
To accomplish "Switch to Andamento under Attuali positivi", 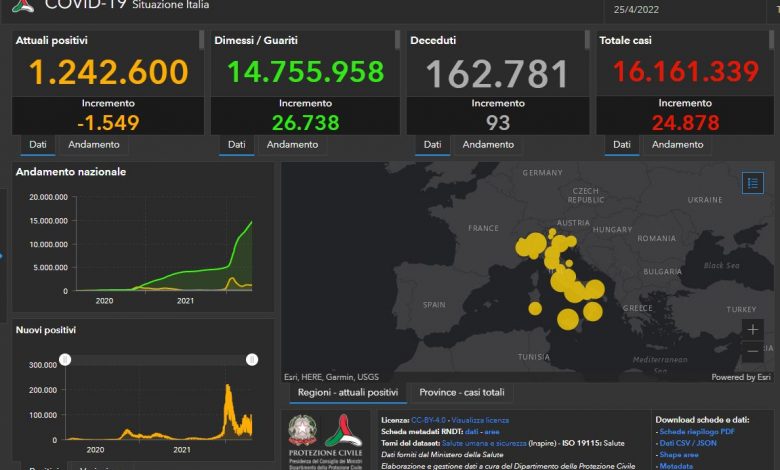I will point(92,145).
